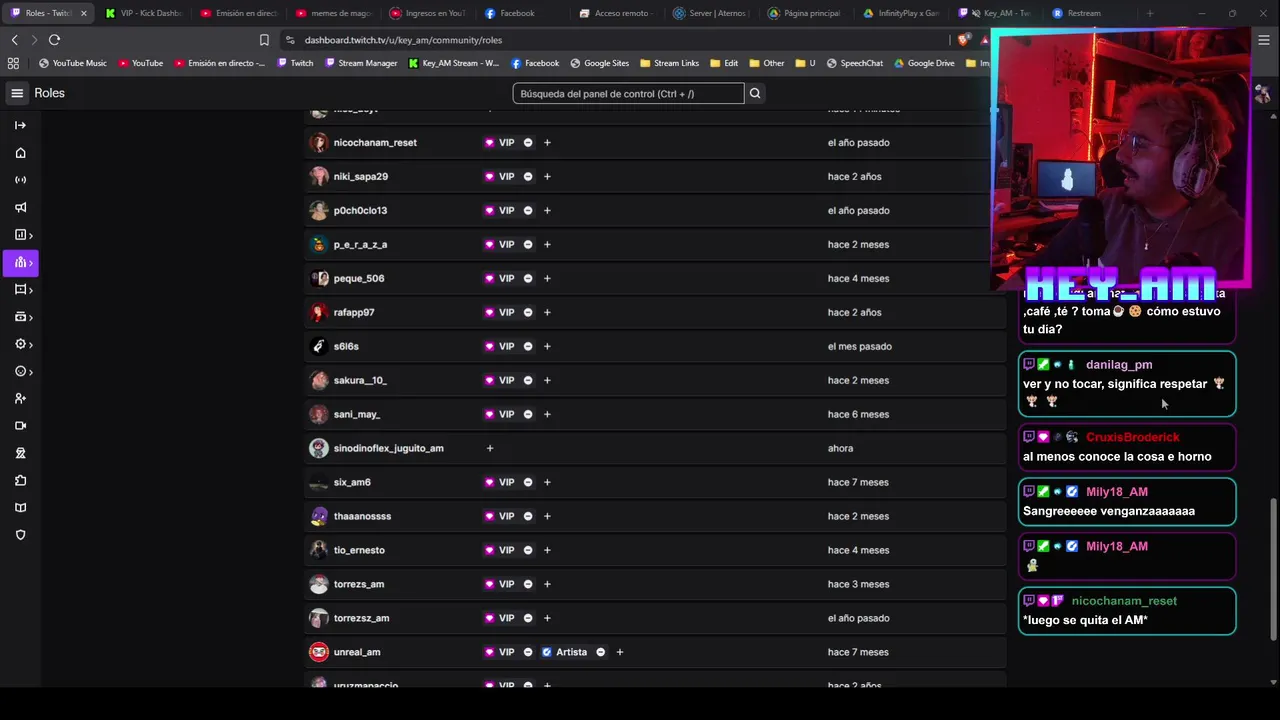
Task: Click the VIP badge on peque_506
Action: (x=500, y=279)
